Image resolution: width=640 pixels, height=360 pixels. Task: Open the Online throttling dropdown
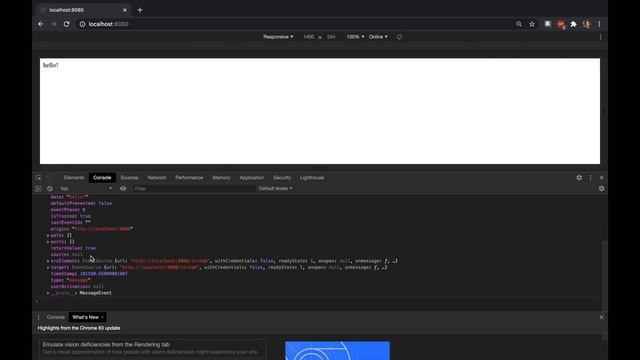click(x=378, y=37)
